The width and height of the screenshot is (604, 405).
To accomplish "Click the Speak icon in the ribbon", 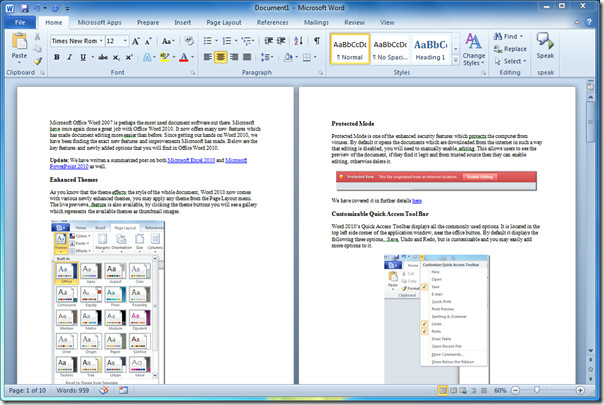I will (545, 41).
